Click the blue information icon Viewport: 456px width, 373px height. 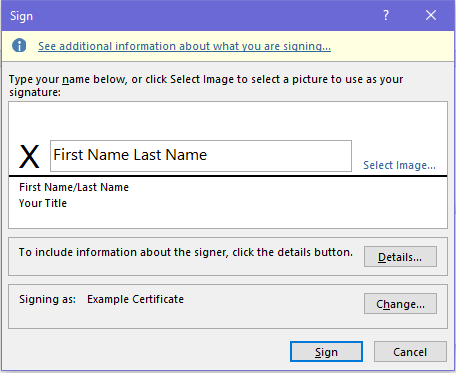click(19, 45)
